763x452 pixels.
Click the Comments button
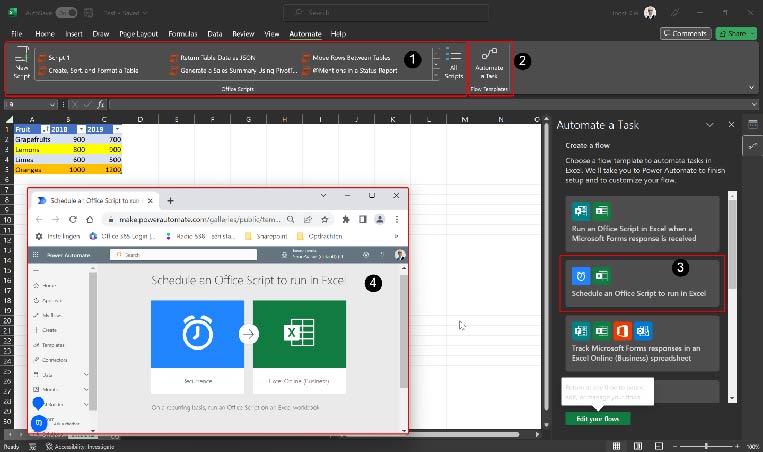coord(686,34)
